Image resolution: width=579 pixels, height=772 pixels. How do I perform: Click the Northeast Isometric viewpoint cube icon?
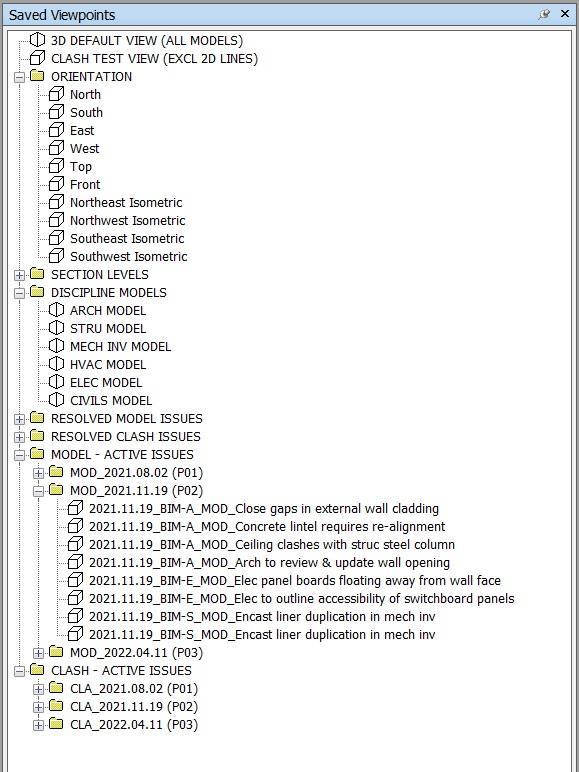tap(56, 202)
